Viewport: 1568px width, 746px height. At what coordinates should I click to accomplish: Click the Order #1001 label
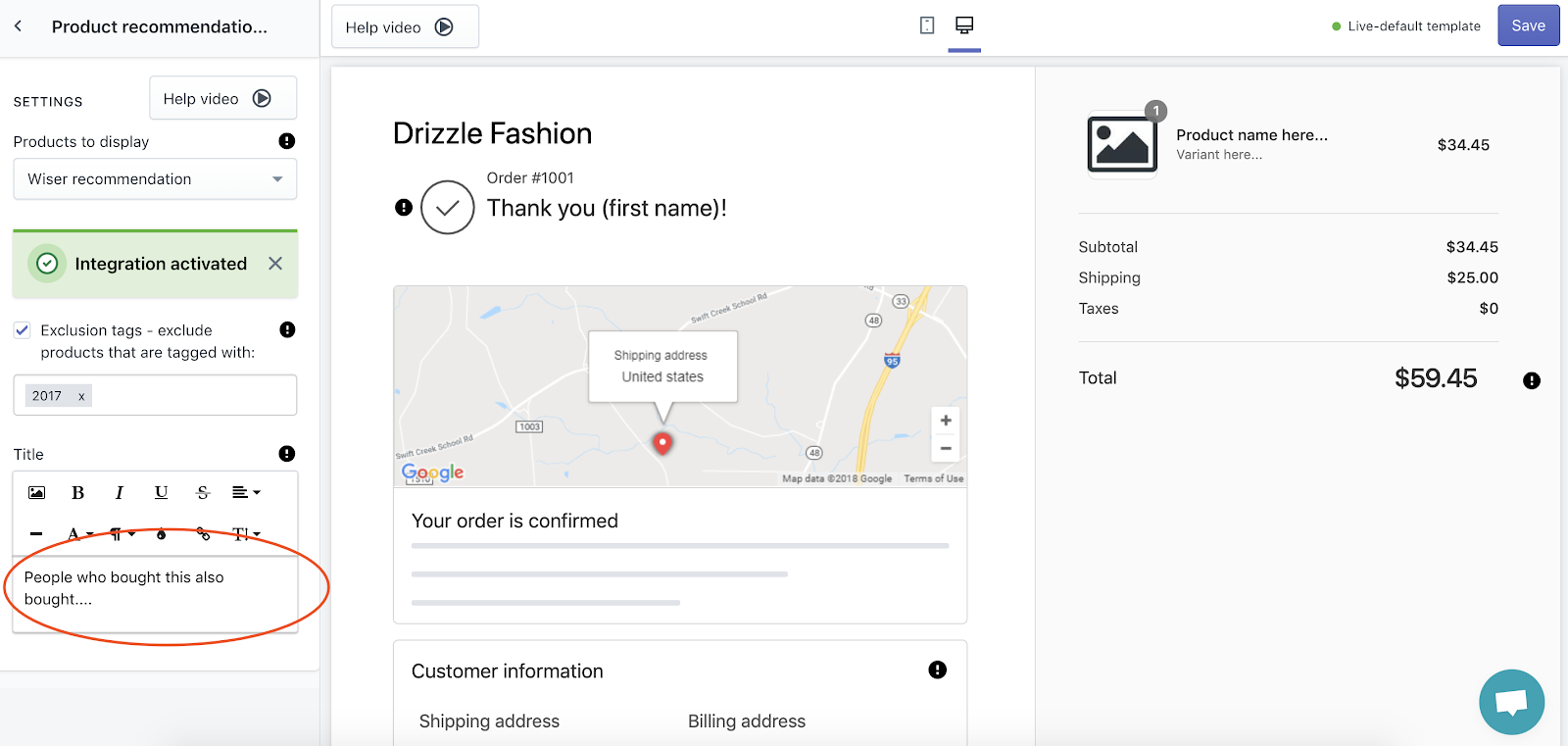tap(530, 177)
